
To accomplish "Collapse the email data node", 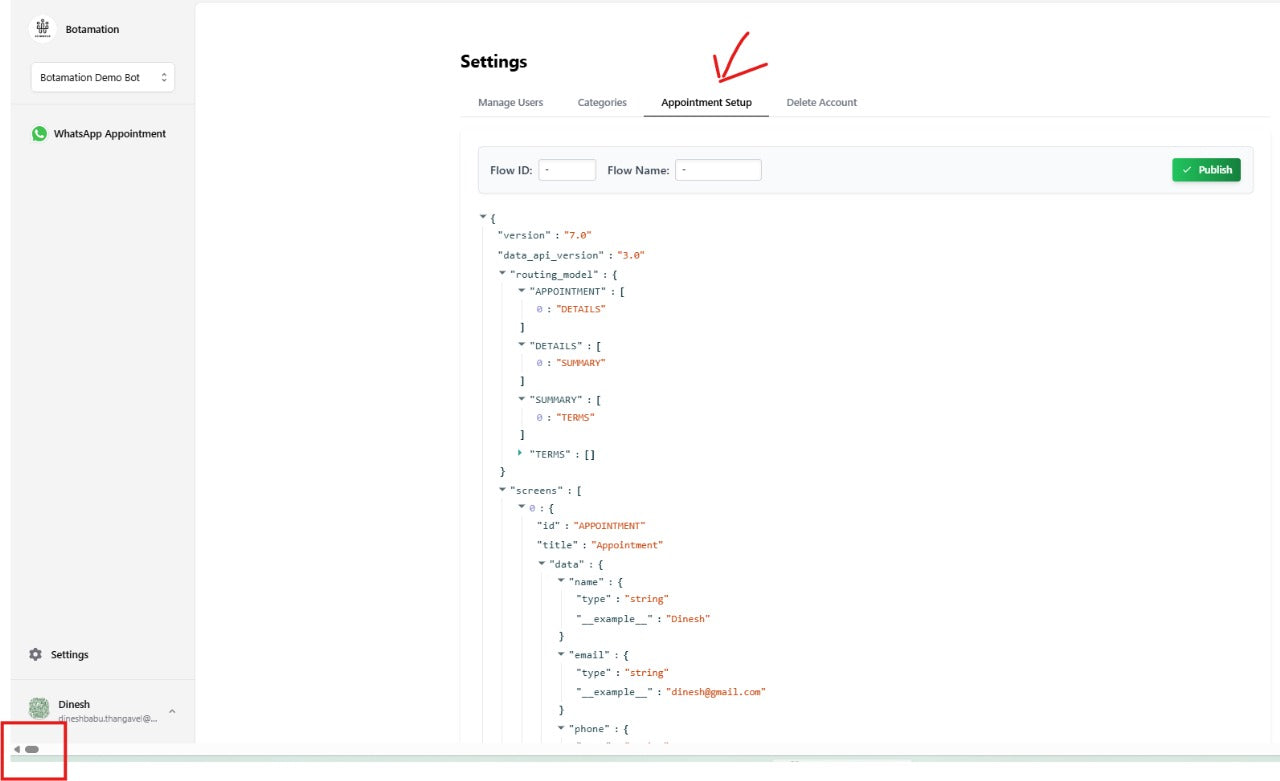I will point(561,654).
